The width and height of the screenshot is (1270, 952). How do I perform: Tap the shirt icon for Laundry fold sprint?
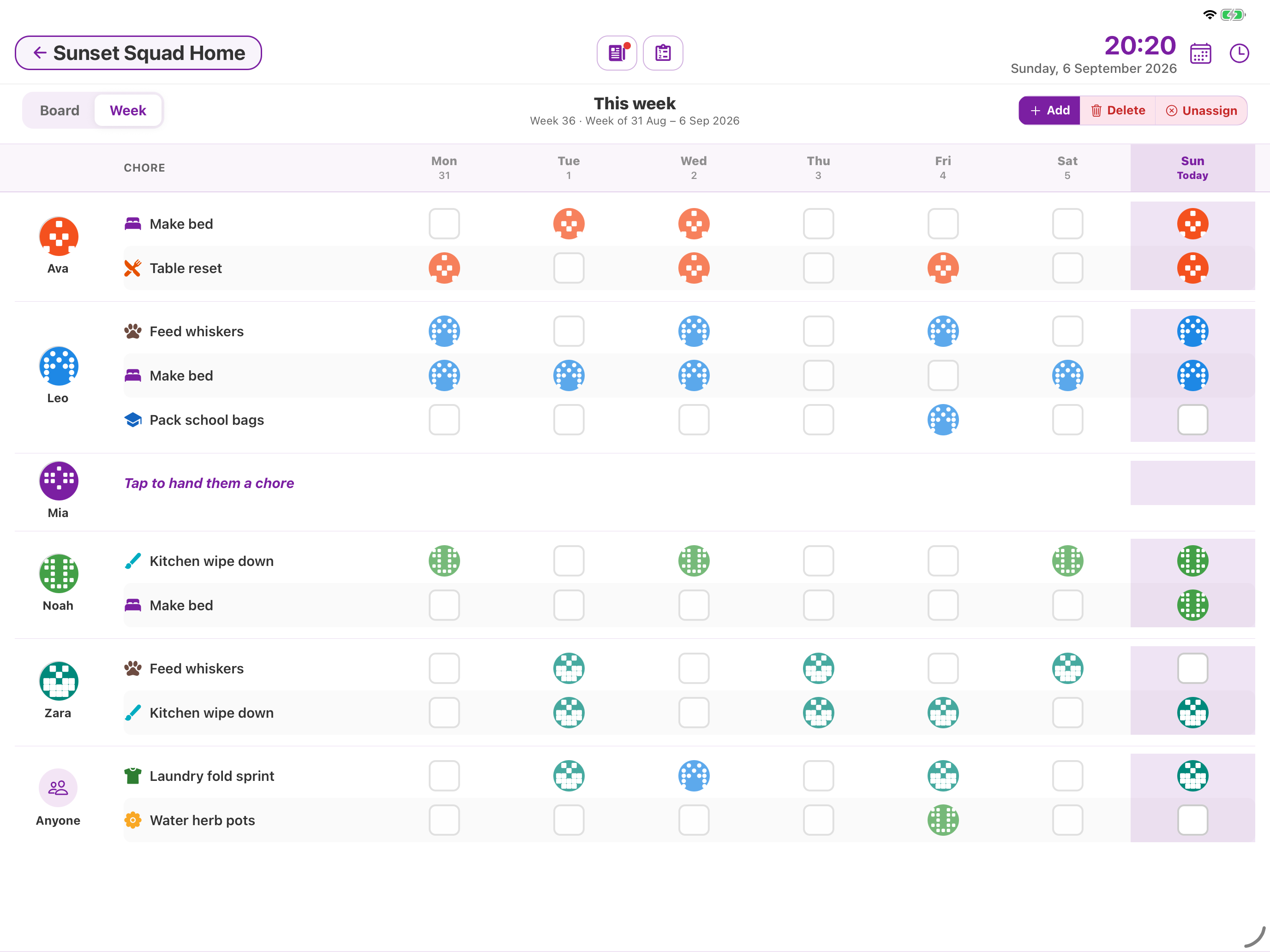click(132, 776)
